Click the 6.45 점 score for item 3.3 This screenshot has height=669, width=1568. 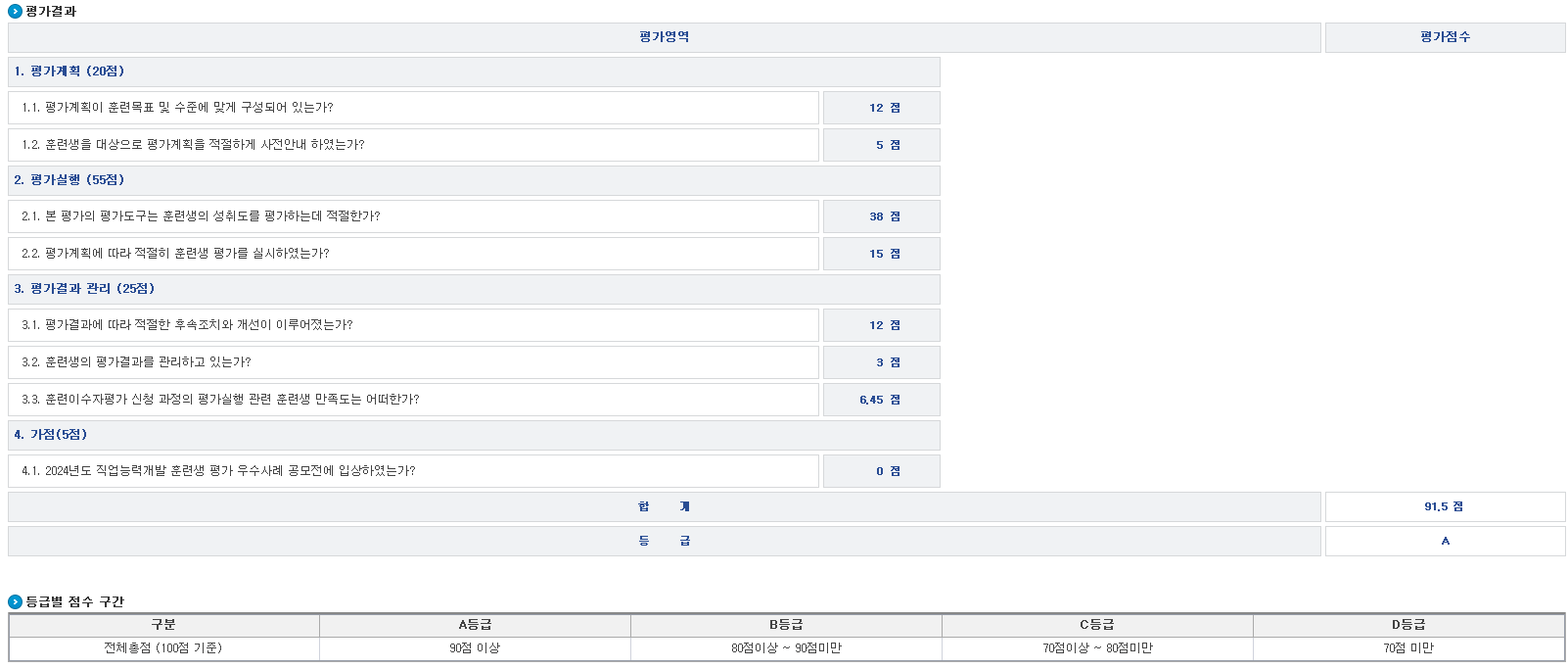(x=881, y=400)
